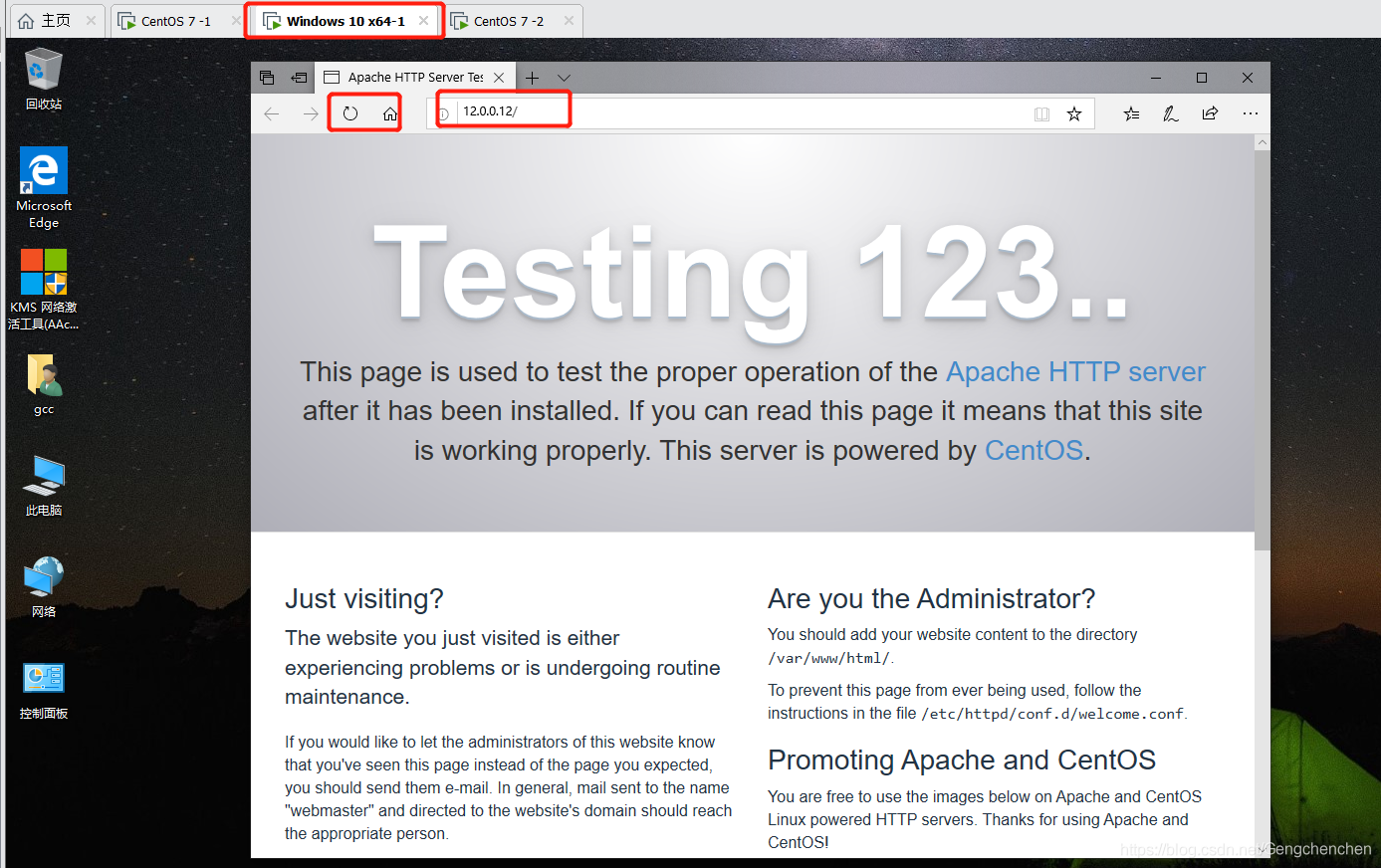The image size is (1381, 868).
Task: Launch Microsoft Edge desktop shortcut
Action: click(44, 188)
